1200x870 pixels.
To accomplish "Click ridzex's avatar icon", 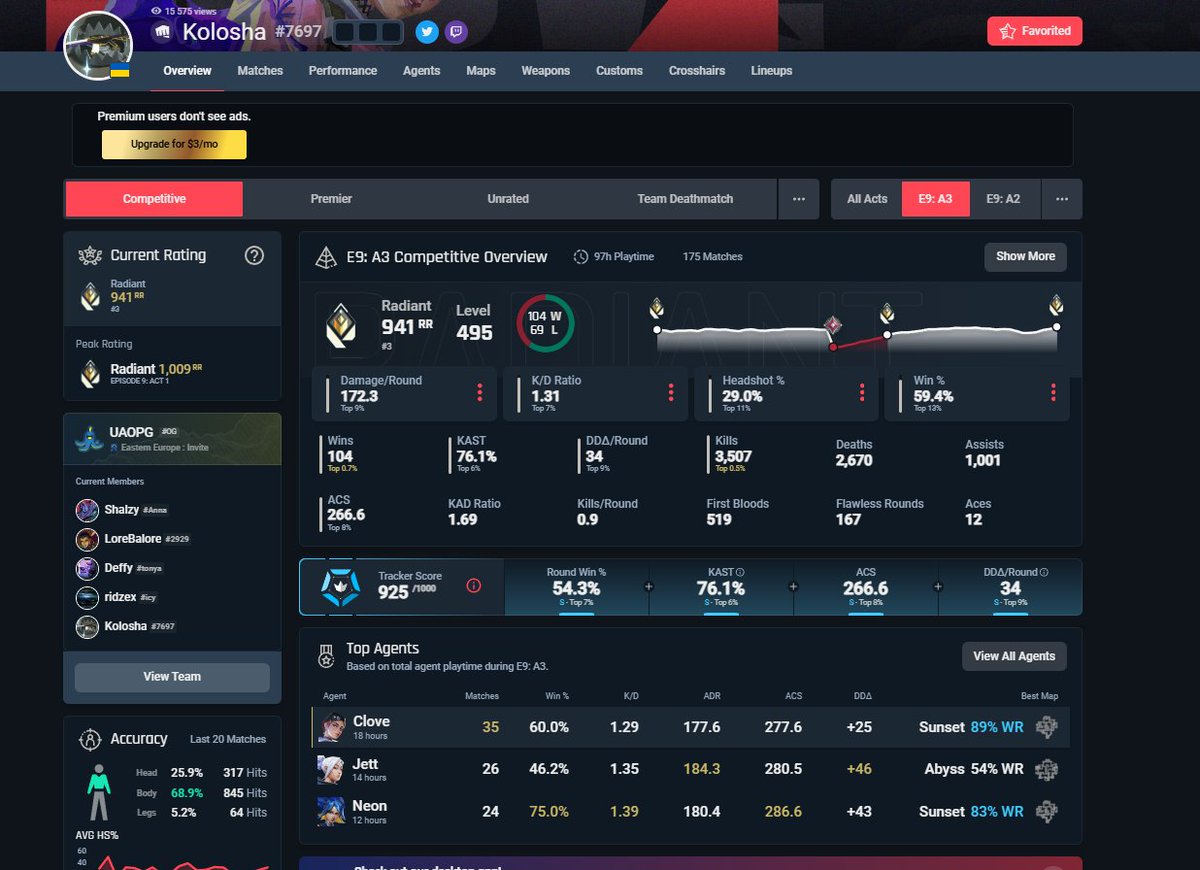I will pyautogui.click(x=87, y=597).
